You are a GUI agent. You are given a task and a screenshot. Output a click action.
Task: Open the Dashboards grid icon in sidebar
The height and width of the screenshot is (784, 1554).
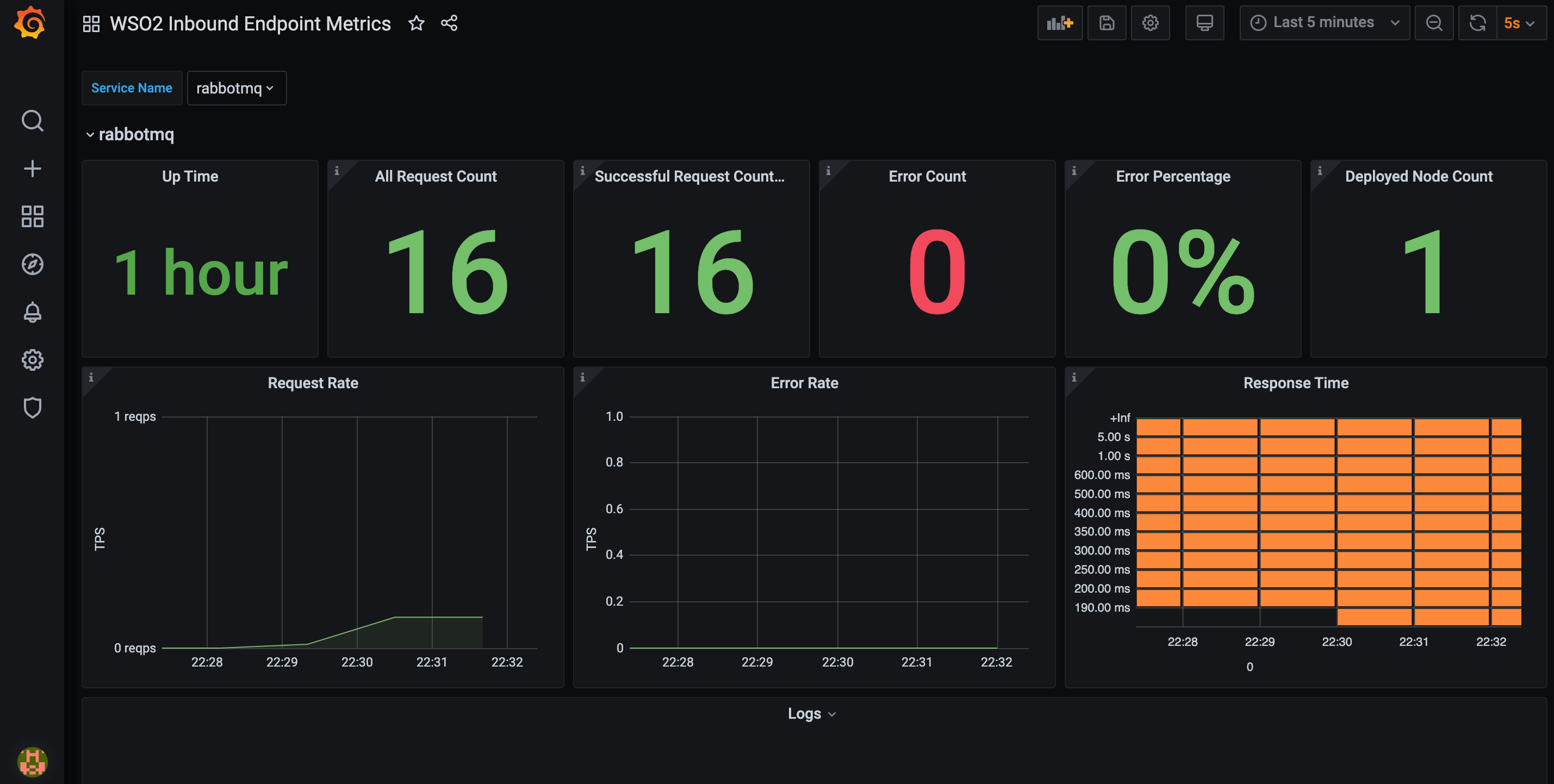[32, 216]
